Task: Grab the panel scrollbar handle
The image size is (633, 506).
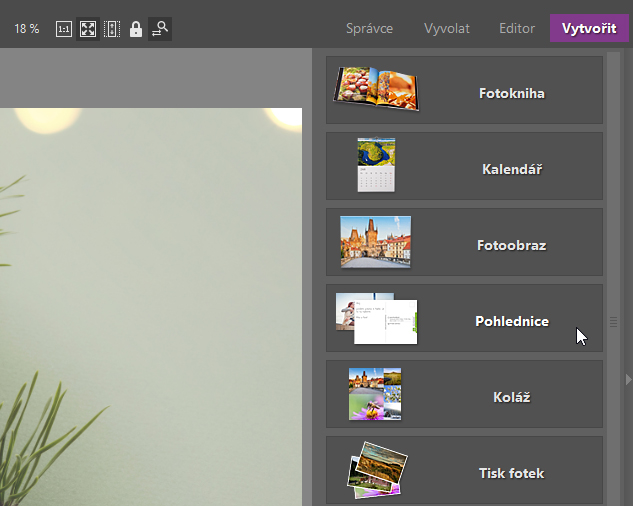Action: pyautogui.click(x=613, y=322)
